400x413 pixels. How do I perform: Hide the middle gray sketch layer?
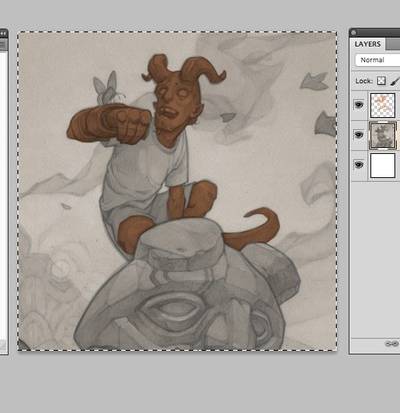[359, 135]
